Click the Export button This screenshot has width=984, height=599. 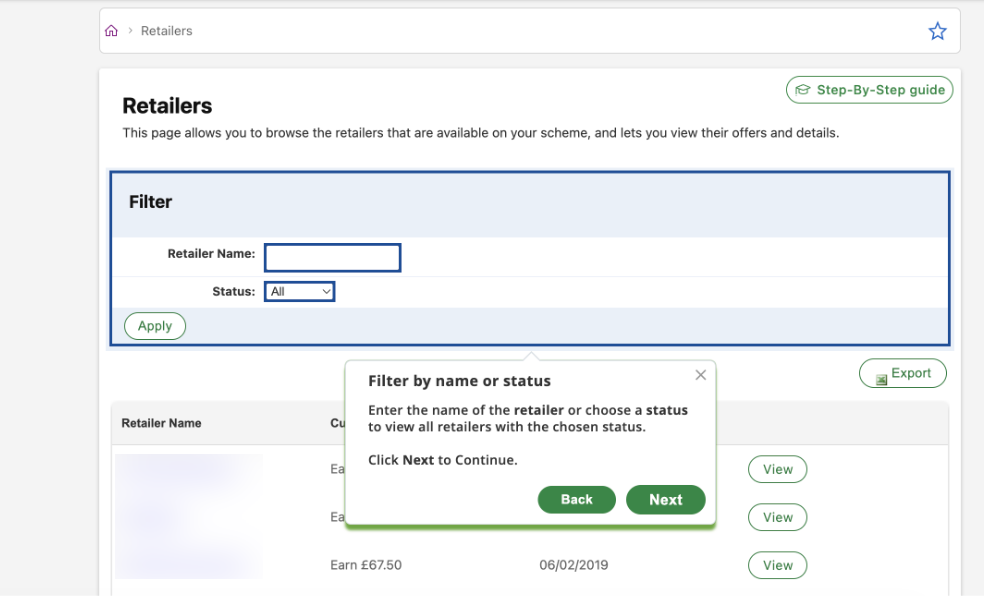coord(902,373)
